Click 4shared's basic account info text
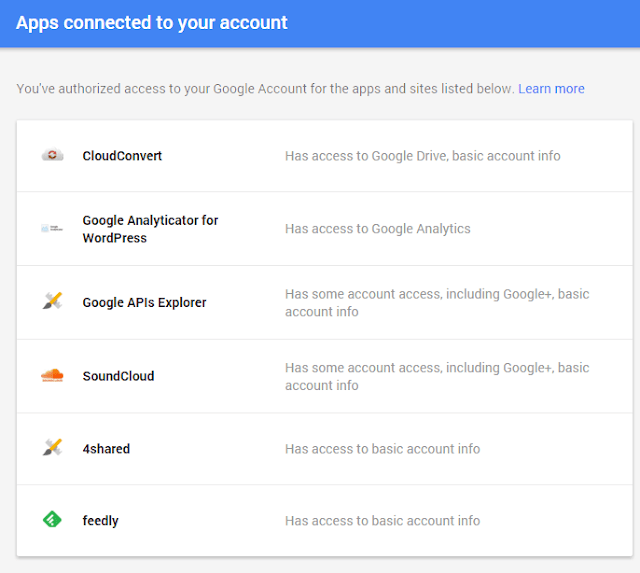This screenshot has width=640, height=573. click(x=382, y=449)
